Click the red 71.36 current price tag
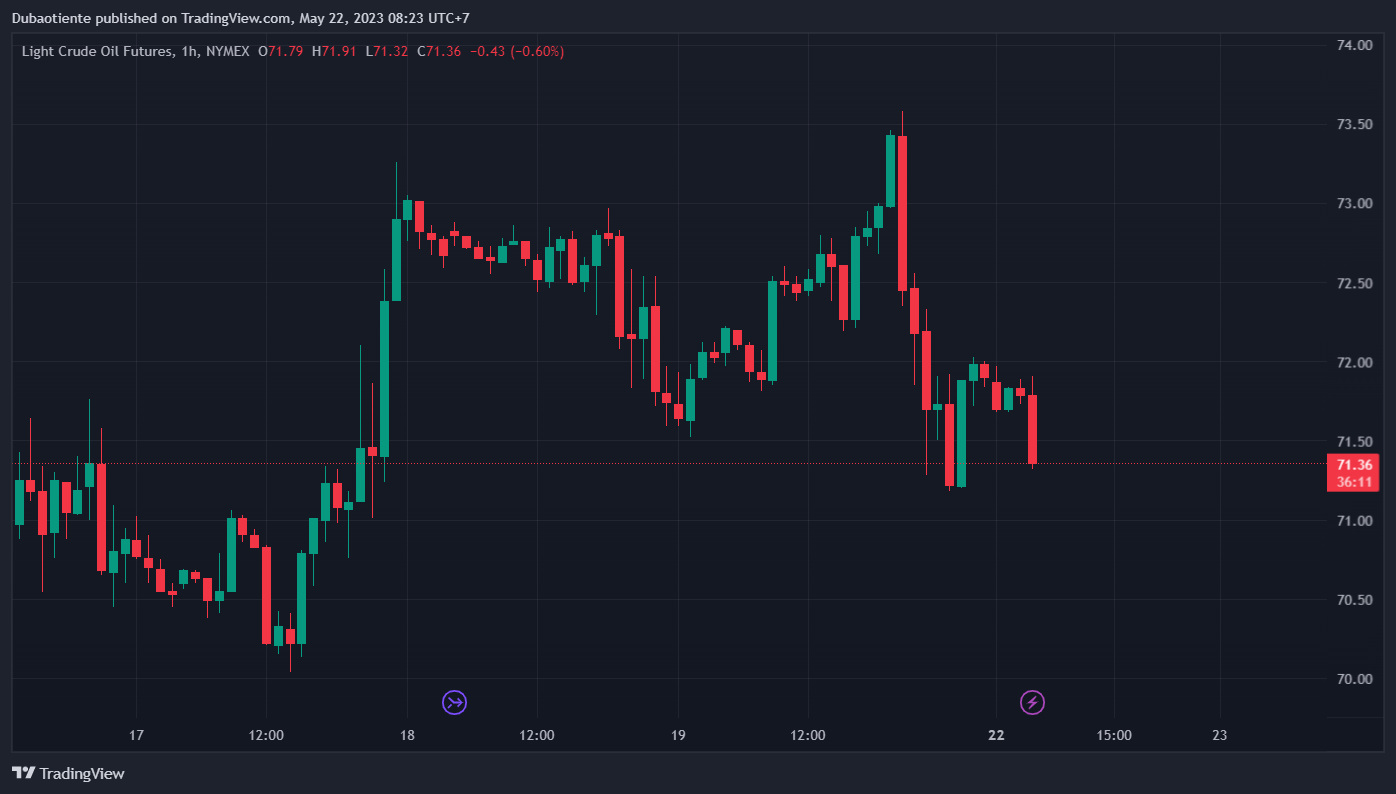Image resolution: width=1396 pixels, height=794 pixels. [1354, 465]
